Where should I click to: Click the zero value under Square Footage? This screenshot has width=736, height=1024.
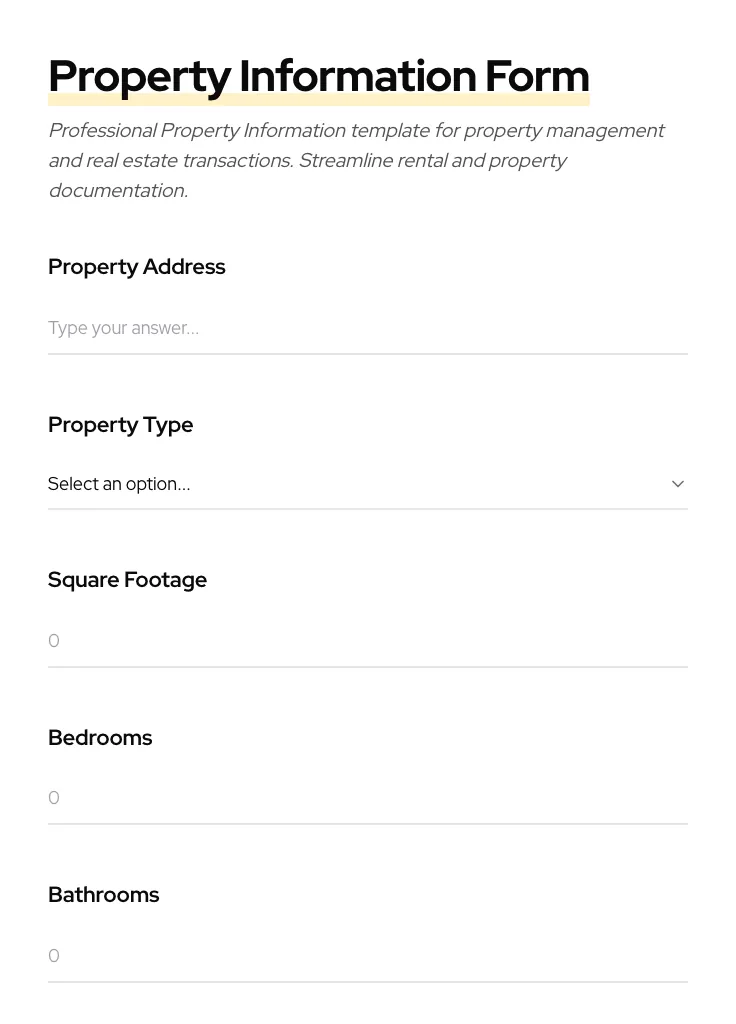pyautogui.click(x=54, y=641)
